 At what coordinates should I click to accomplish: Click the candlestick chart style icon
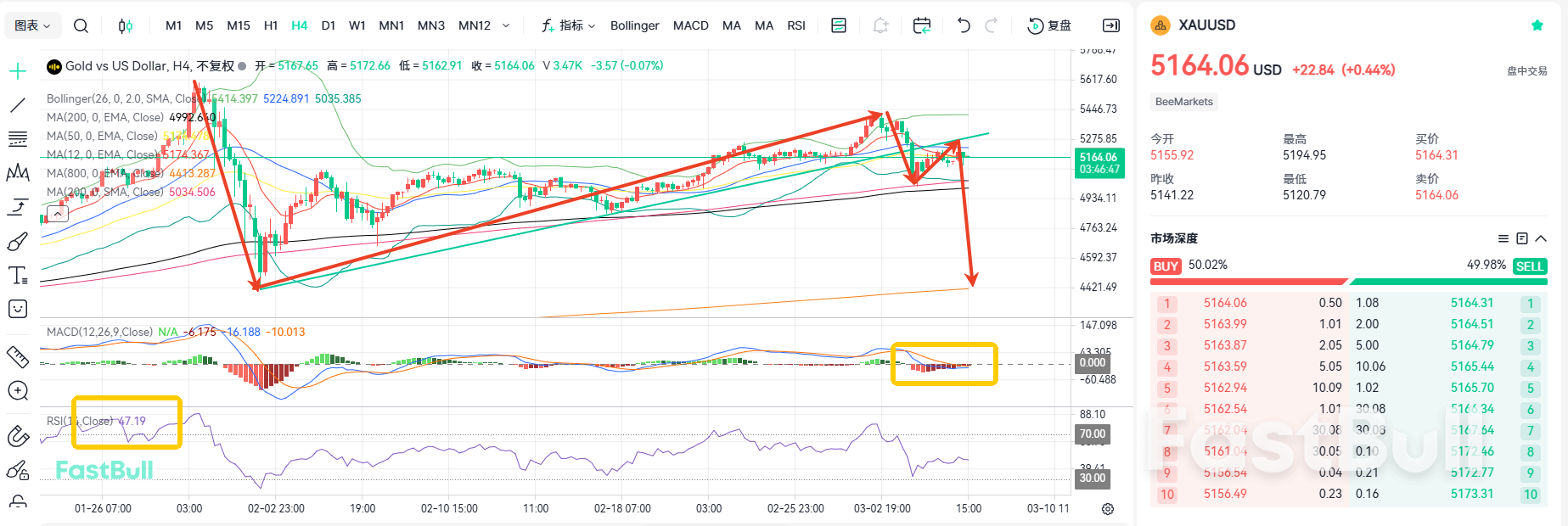pyautogui.click(x=125, y=25)
